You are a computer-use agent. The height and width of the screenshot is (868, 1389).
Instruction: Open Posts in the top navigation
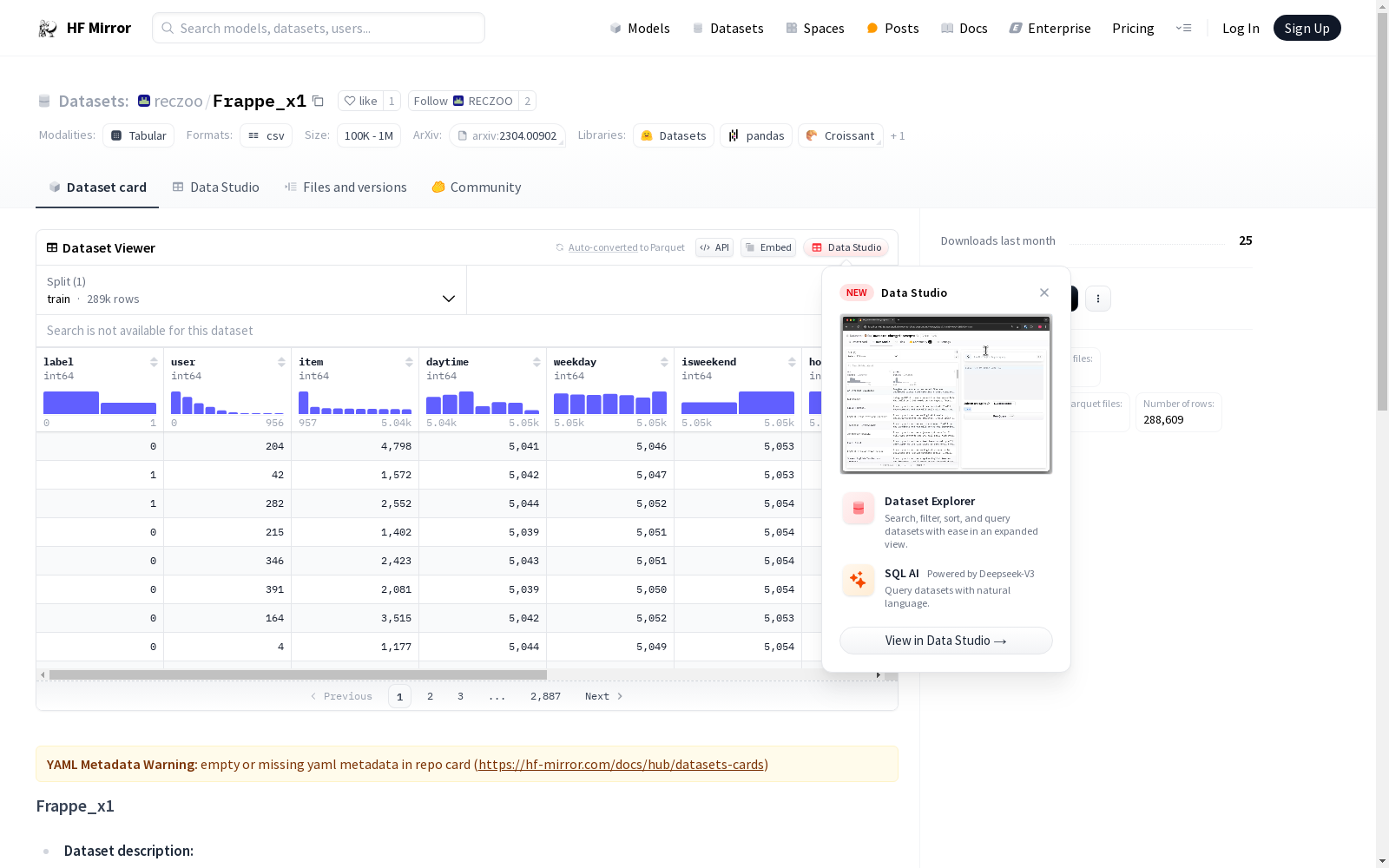(x=892, y=29)
